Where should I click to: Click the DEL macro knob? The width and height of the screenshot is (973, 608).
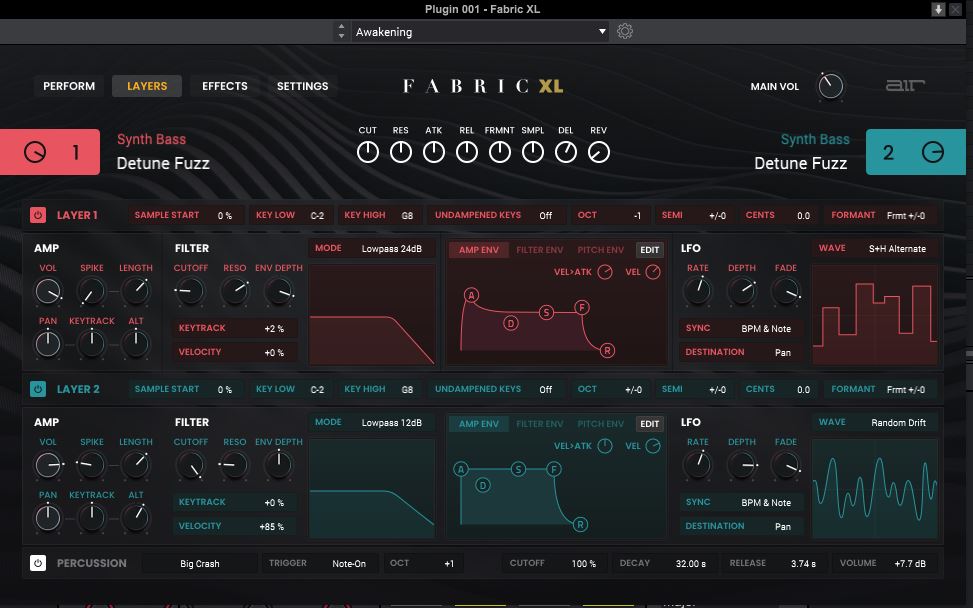point(565,152)
